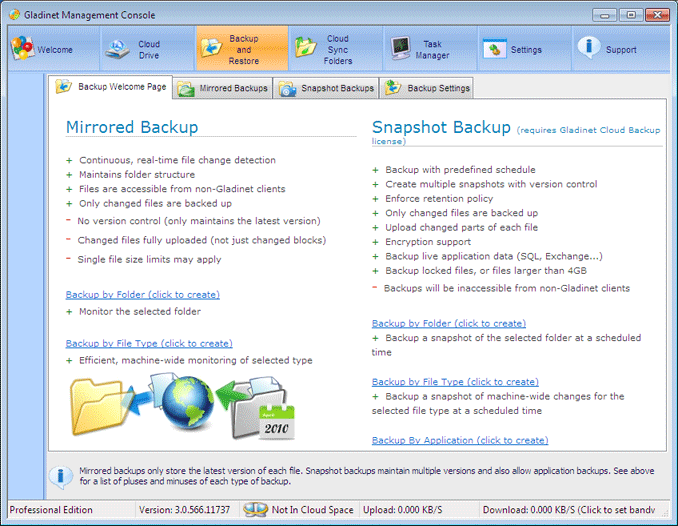Click the Task Manager monitor icon
Screen dimensions: 678x526
[x=401, y=48]
